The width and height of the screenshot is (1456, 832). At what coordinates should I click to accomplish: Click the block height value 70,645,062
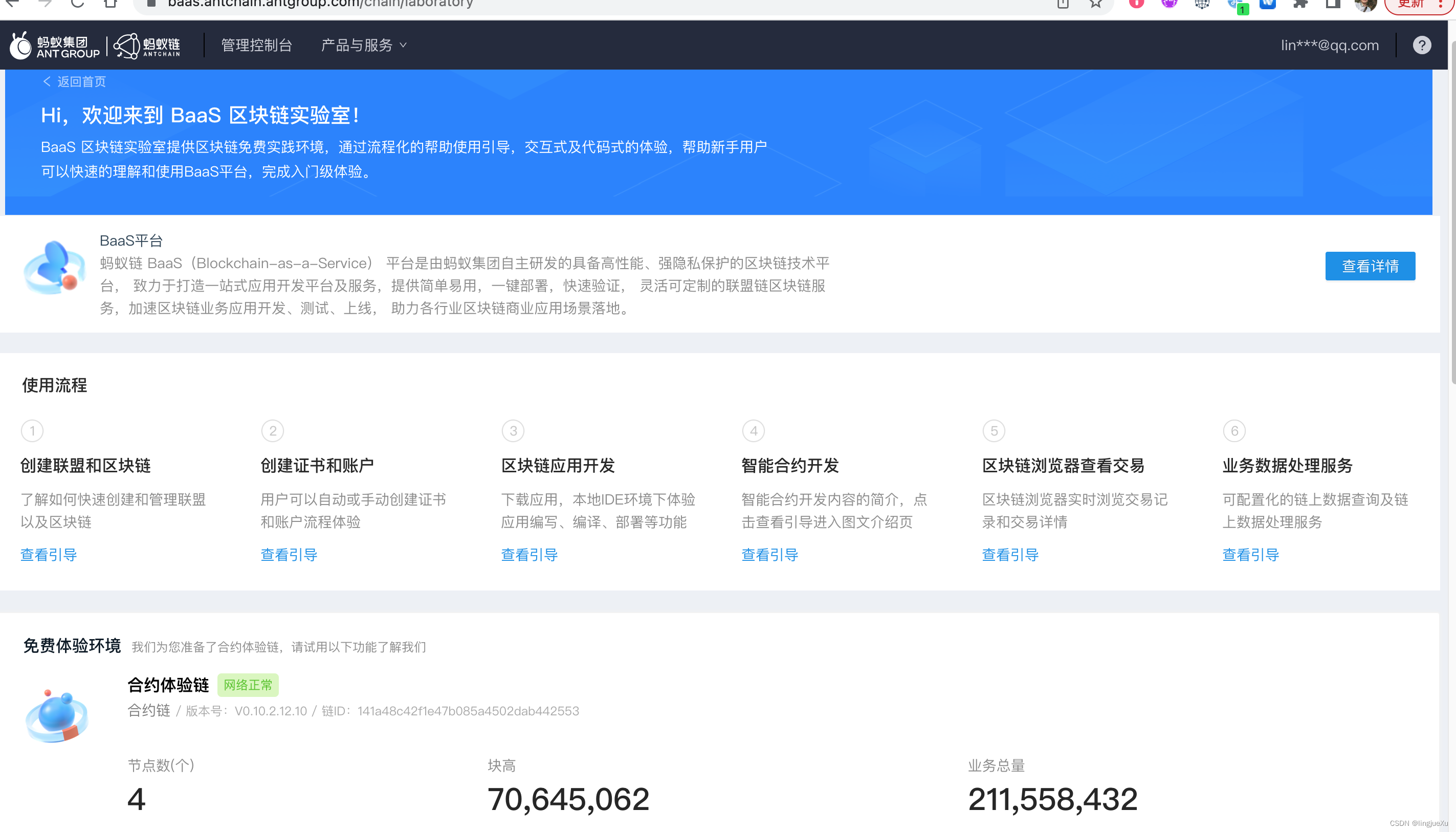pos(568,799)
